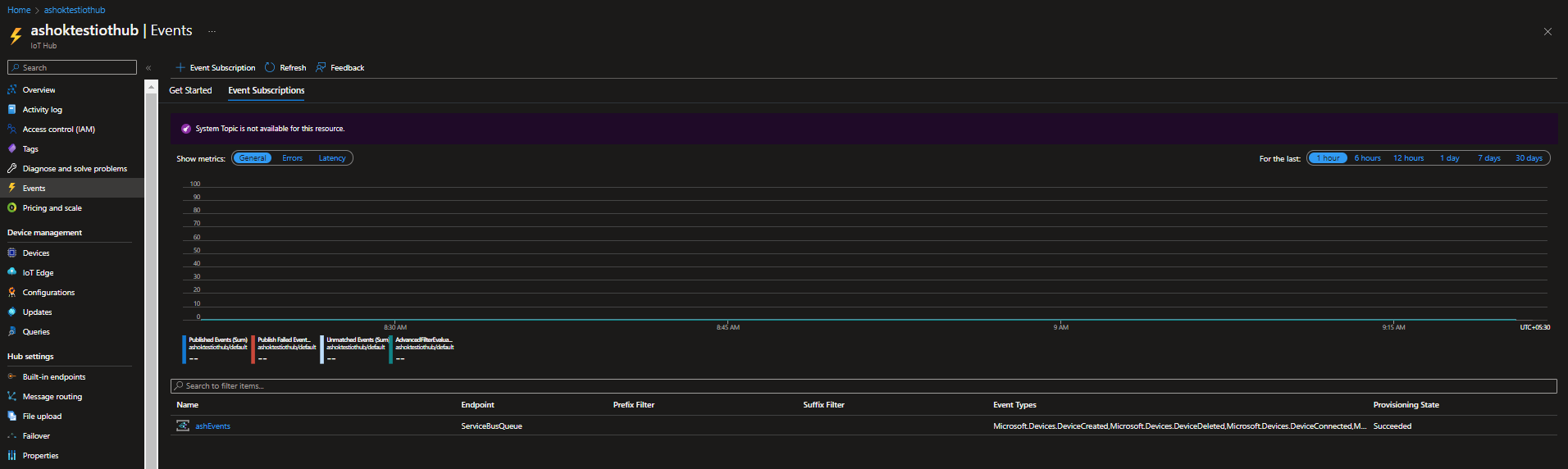Open Overview icon in sidebar
Viewport: 1568px width, 469px height.
(x=11, y=89)
